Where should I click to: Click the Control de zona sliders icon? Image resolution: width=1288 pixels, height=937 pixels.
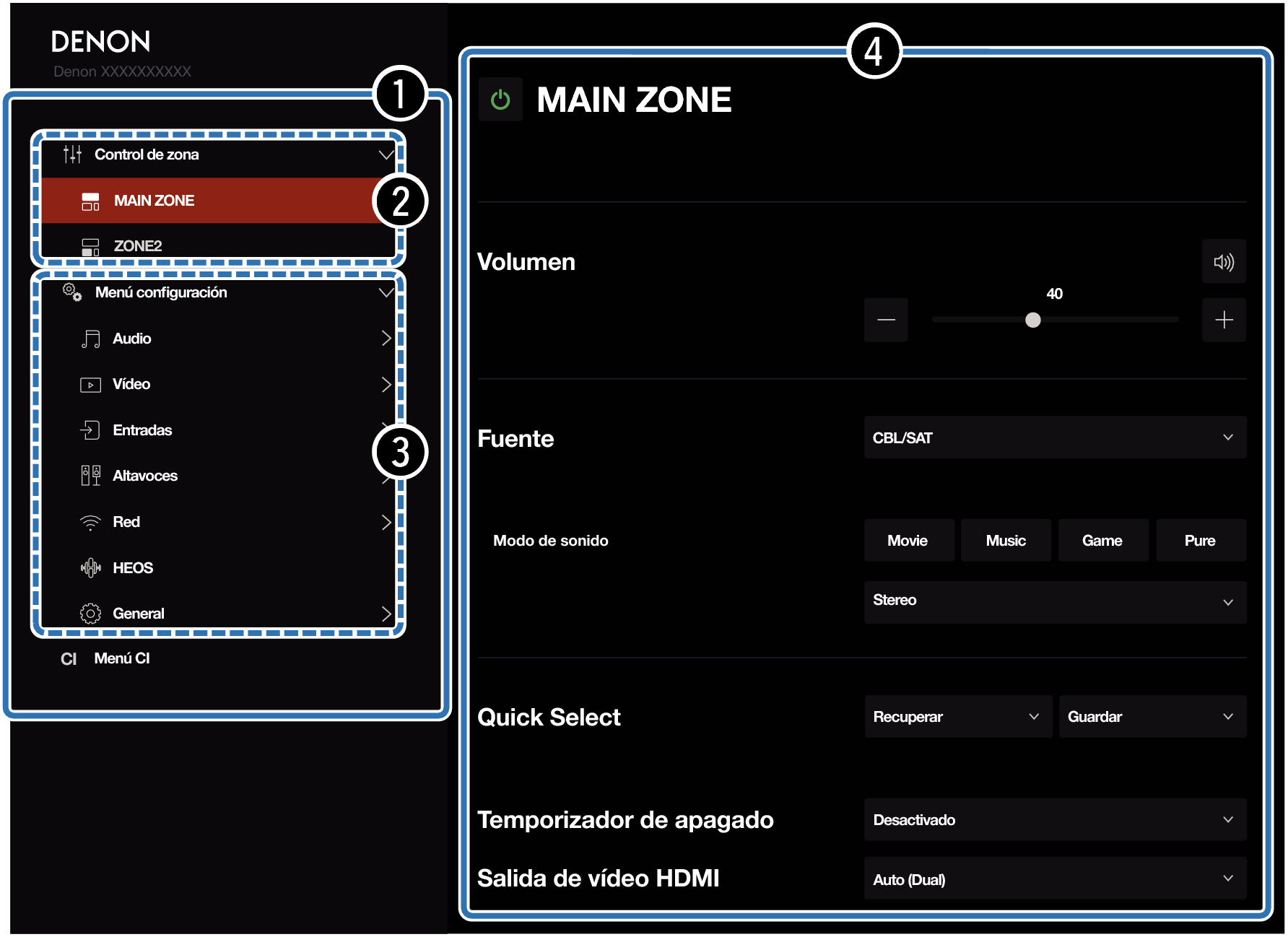point(72,154)
